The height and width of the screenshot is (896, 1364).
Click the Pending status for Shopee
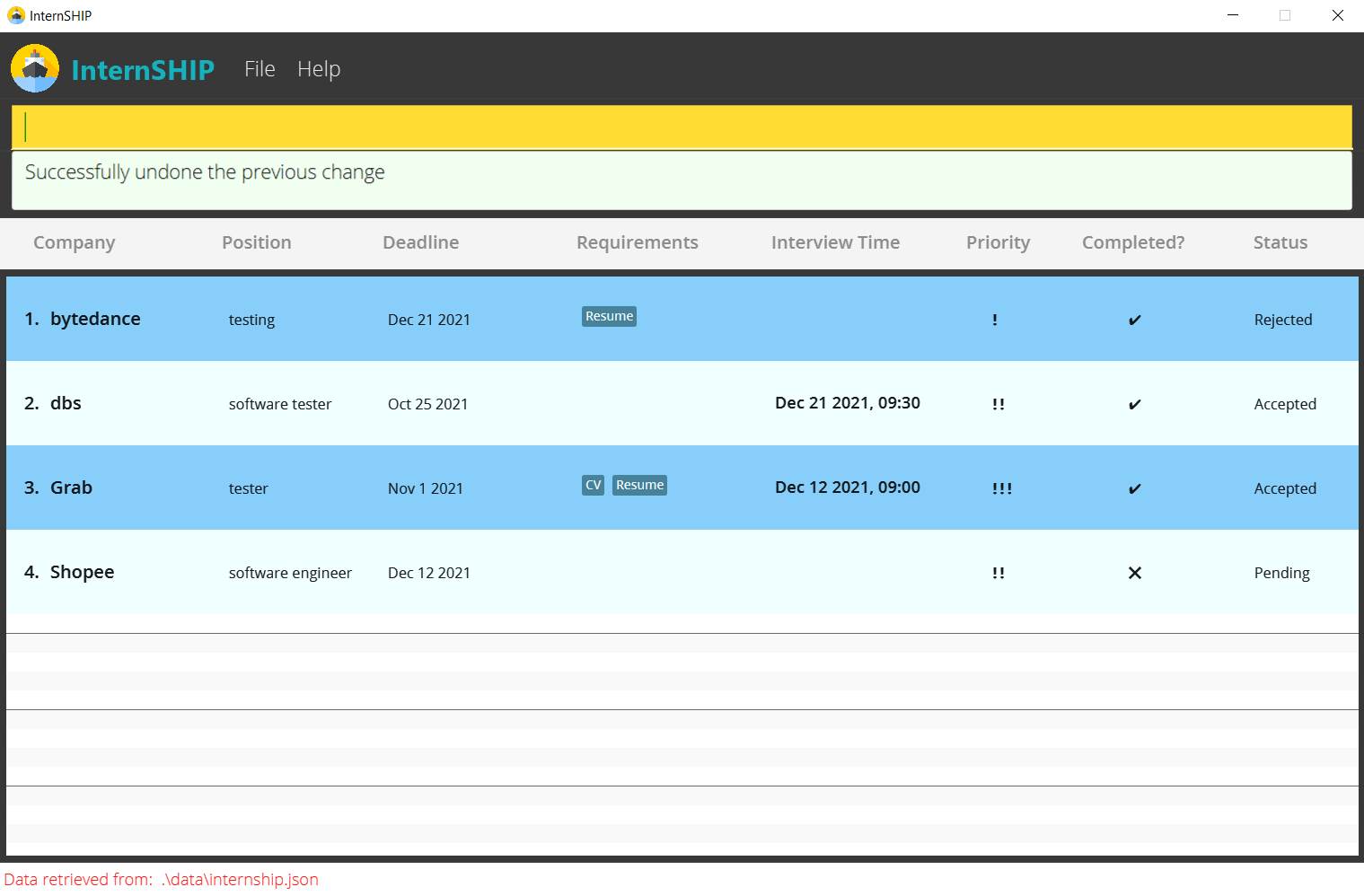tap(1281, 573)
